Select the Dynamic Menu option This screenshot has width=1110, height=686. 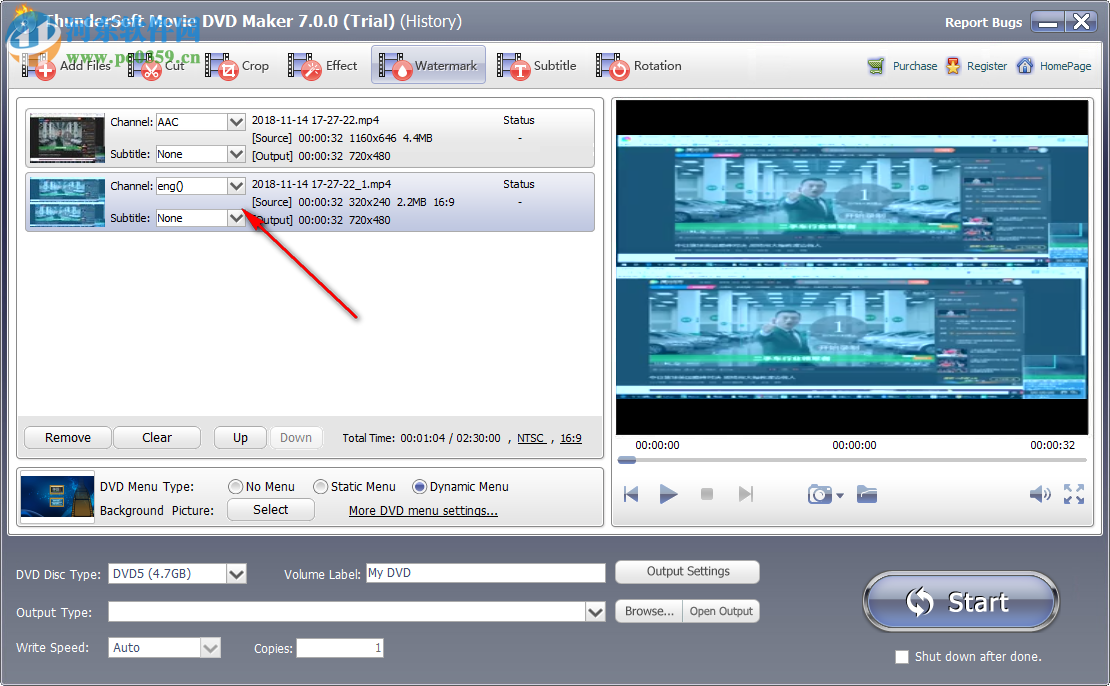420,487
